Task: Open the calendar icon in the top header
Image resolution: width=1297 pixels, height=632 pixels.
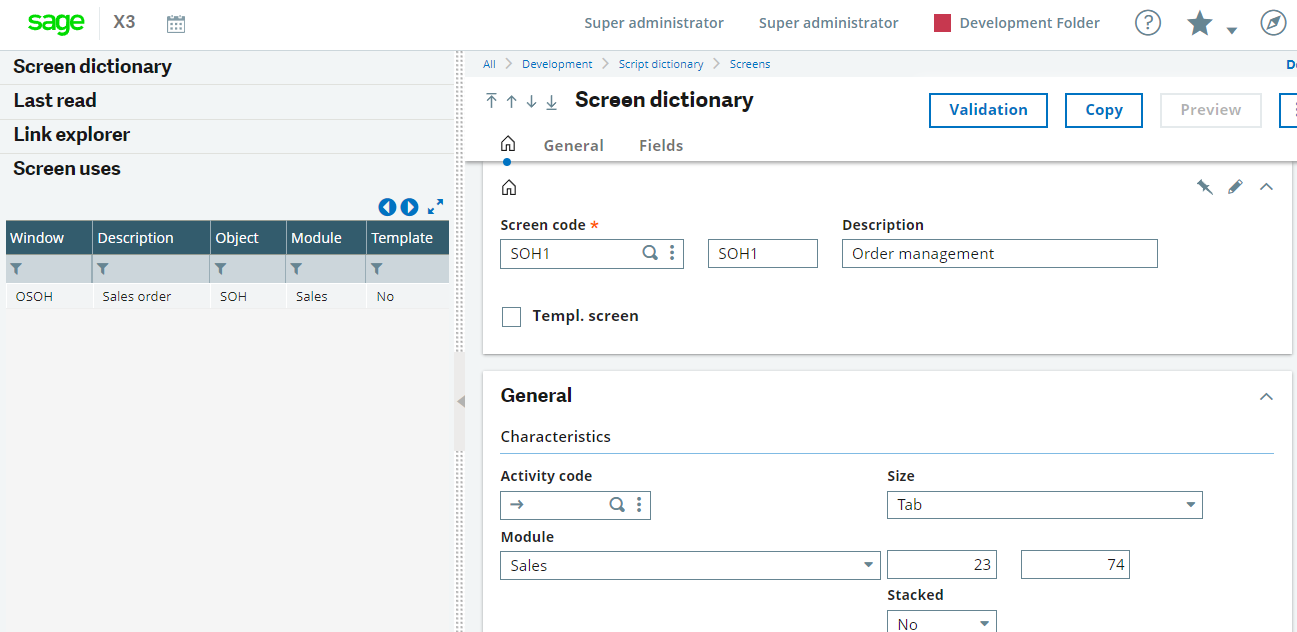Action: point(176,22)
